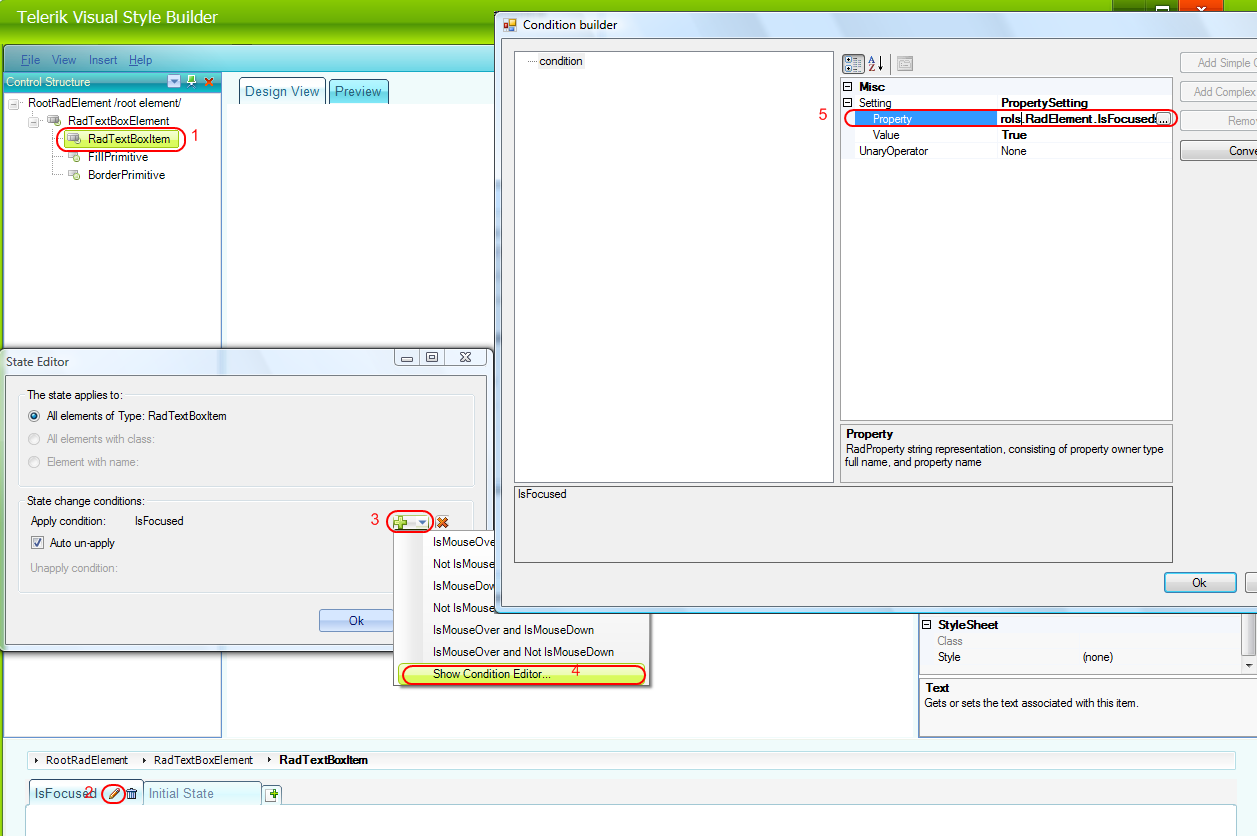Screen dimensions: 1257x836
Task: Click the Condition builder title bar icon
Action: coord(510,25)
